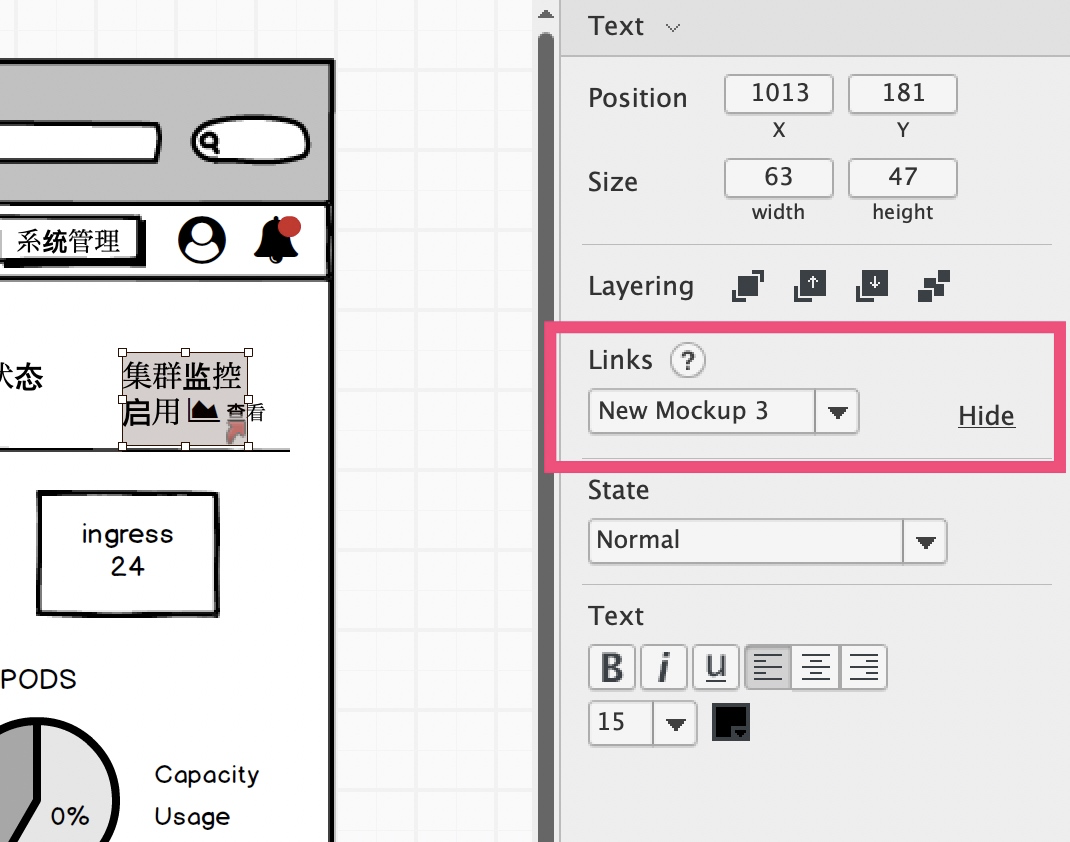Viewport: 1070px width, 842px height.
Task: Click the search magnifier icon in mockup
Action: [x=207, y=143]
